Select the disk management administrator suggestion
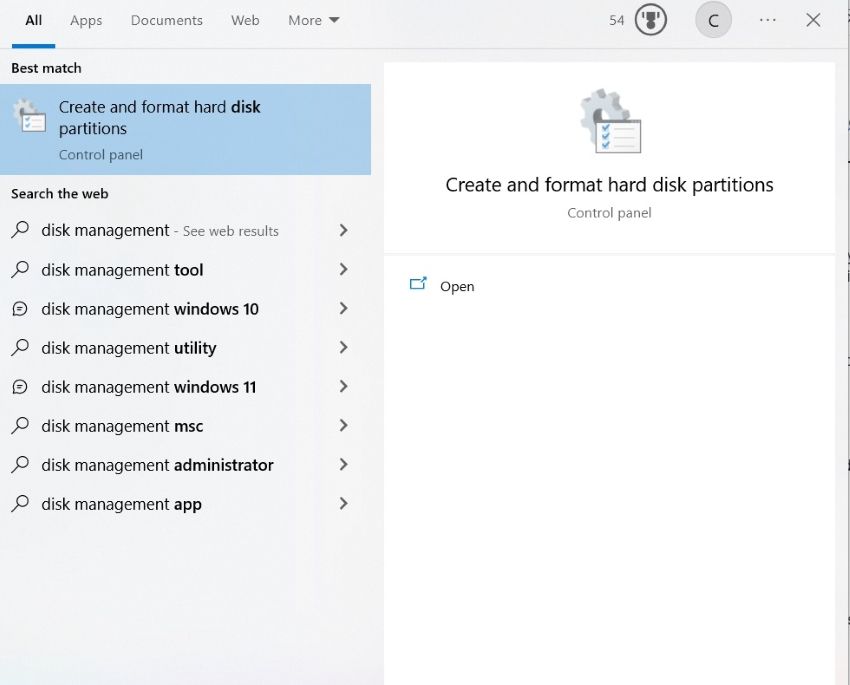The height and width of the screenshot is (685, 850). pyautogui.click(x=157, y=465)
